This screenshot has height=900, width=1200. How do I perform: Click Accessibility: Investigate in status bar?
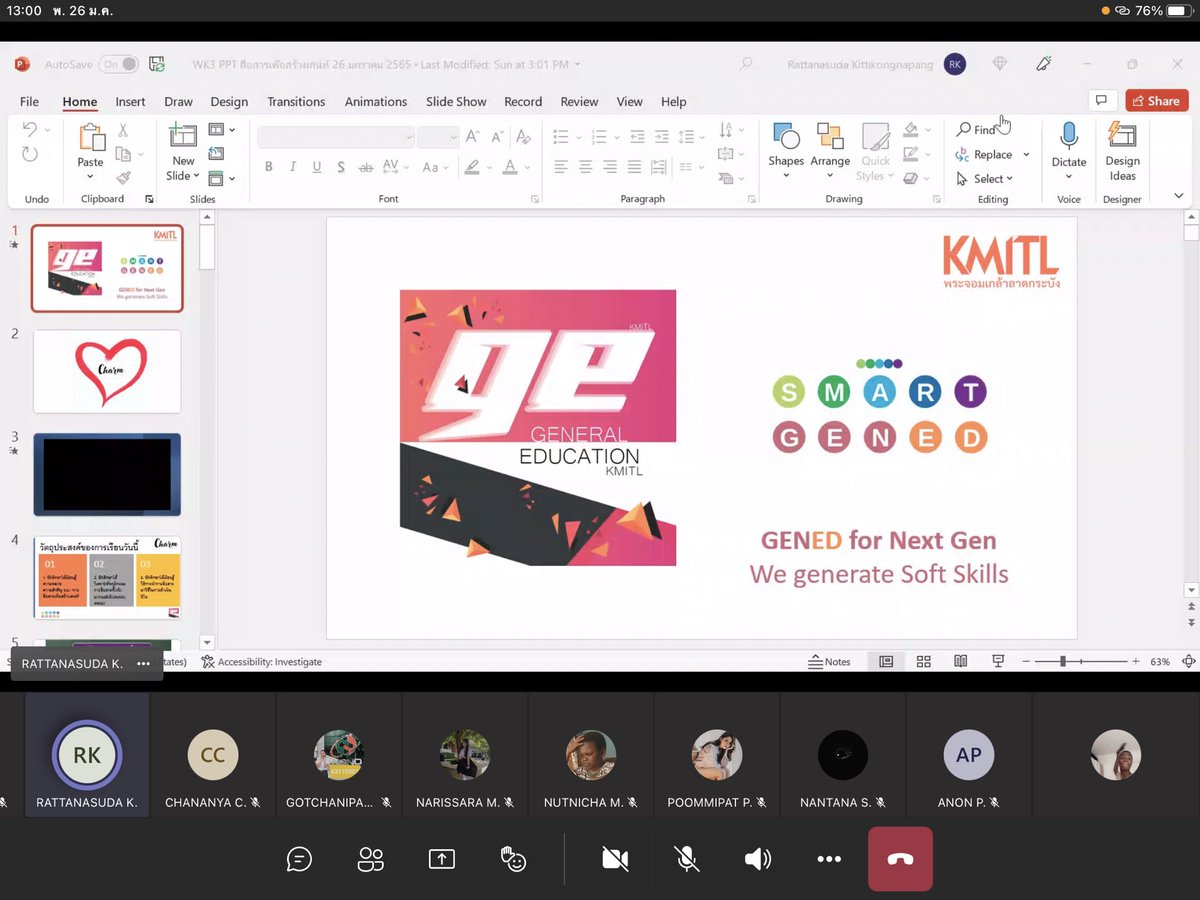pyautogui.click(x=262, y=662)
